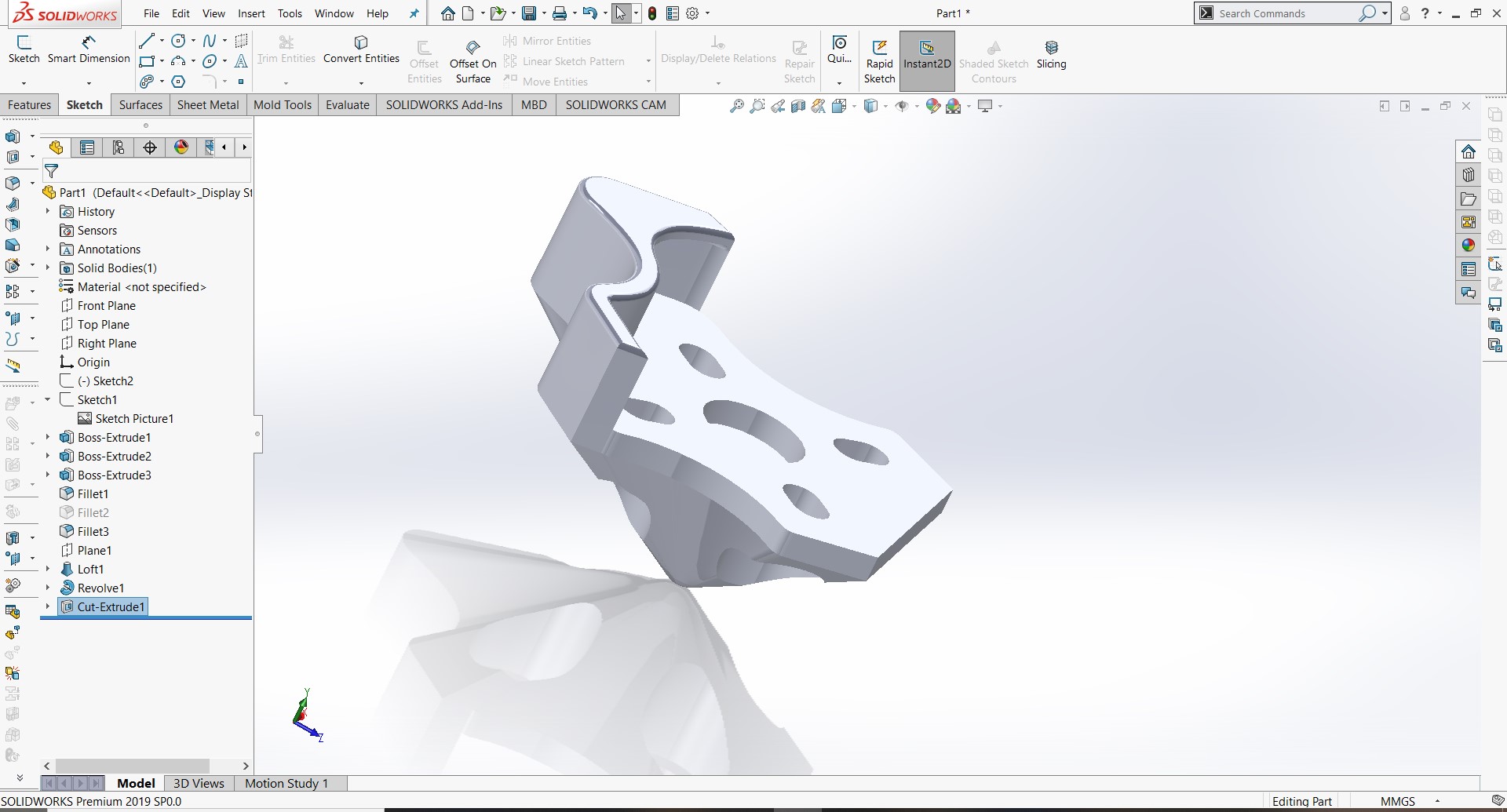Select the Polygon sketch tool

[x=179, y=82]
